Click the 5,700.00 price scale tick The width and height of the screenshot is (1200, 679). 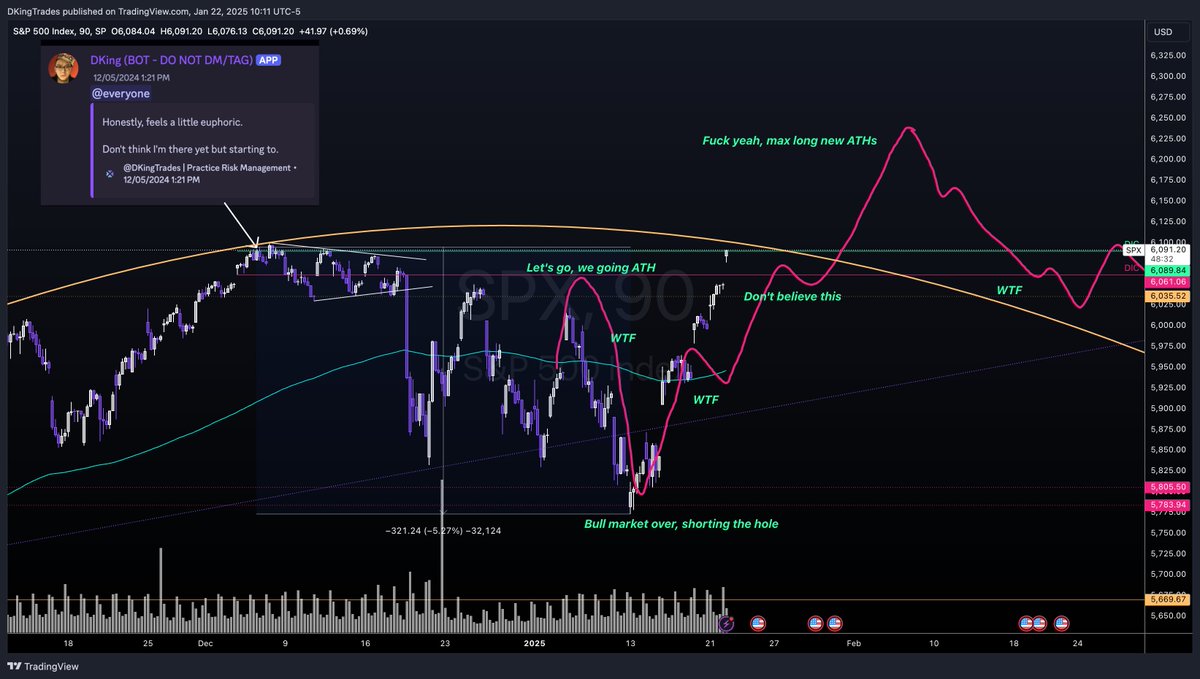(x=1168, y=574)
